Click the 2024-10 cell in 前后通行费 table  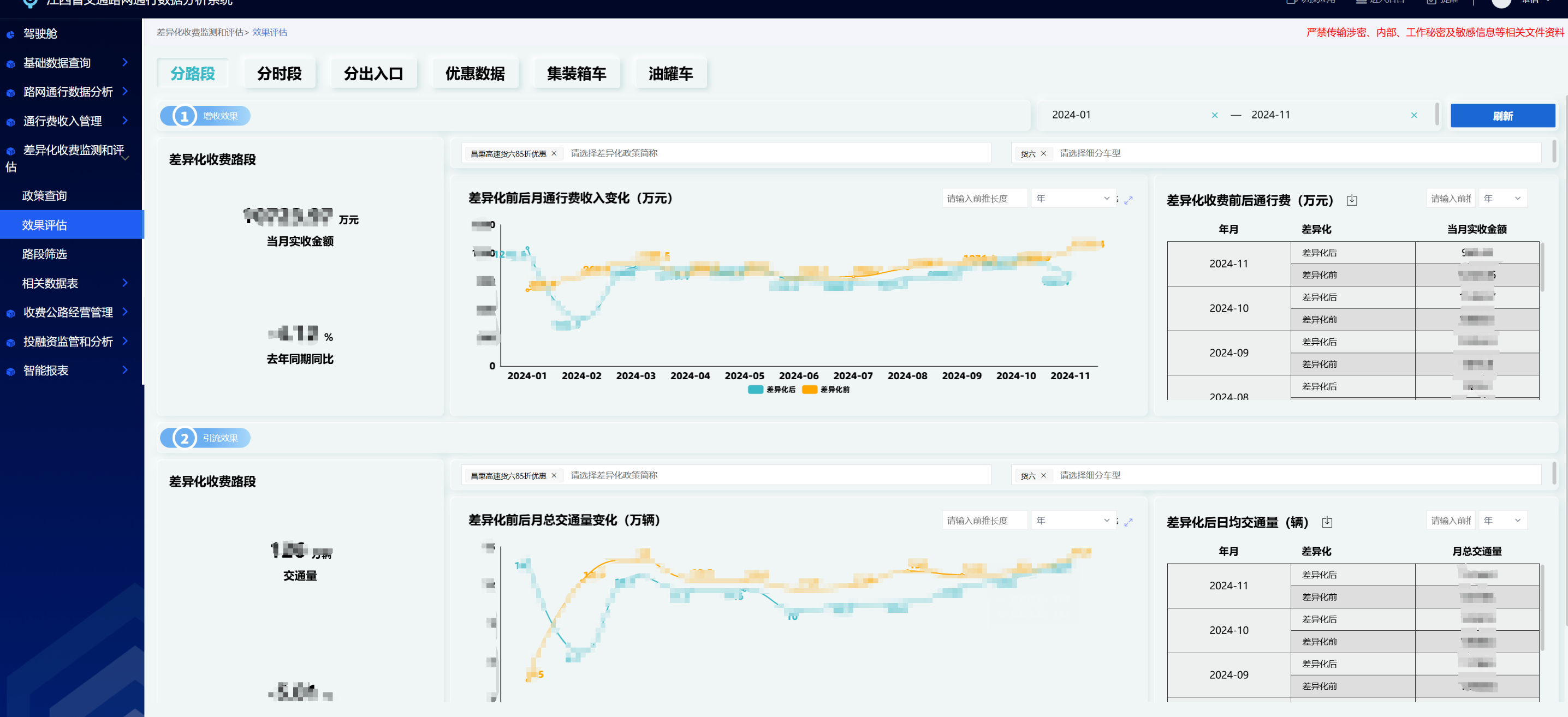(1228, 308)
